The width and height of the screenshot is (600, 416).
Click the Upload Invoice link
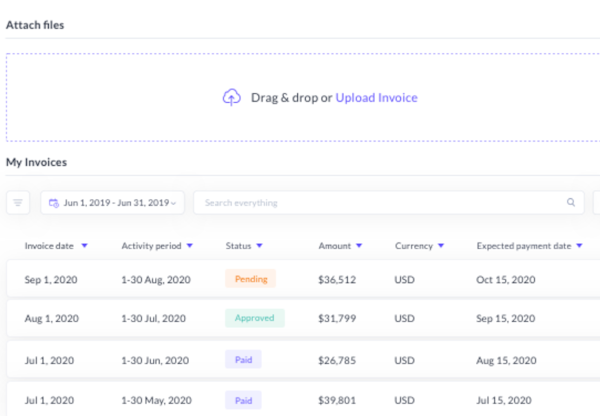376,97
